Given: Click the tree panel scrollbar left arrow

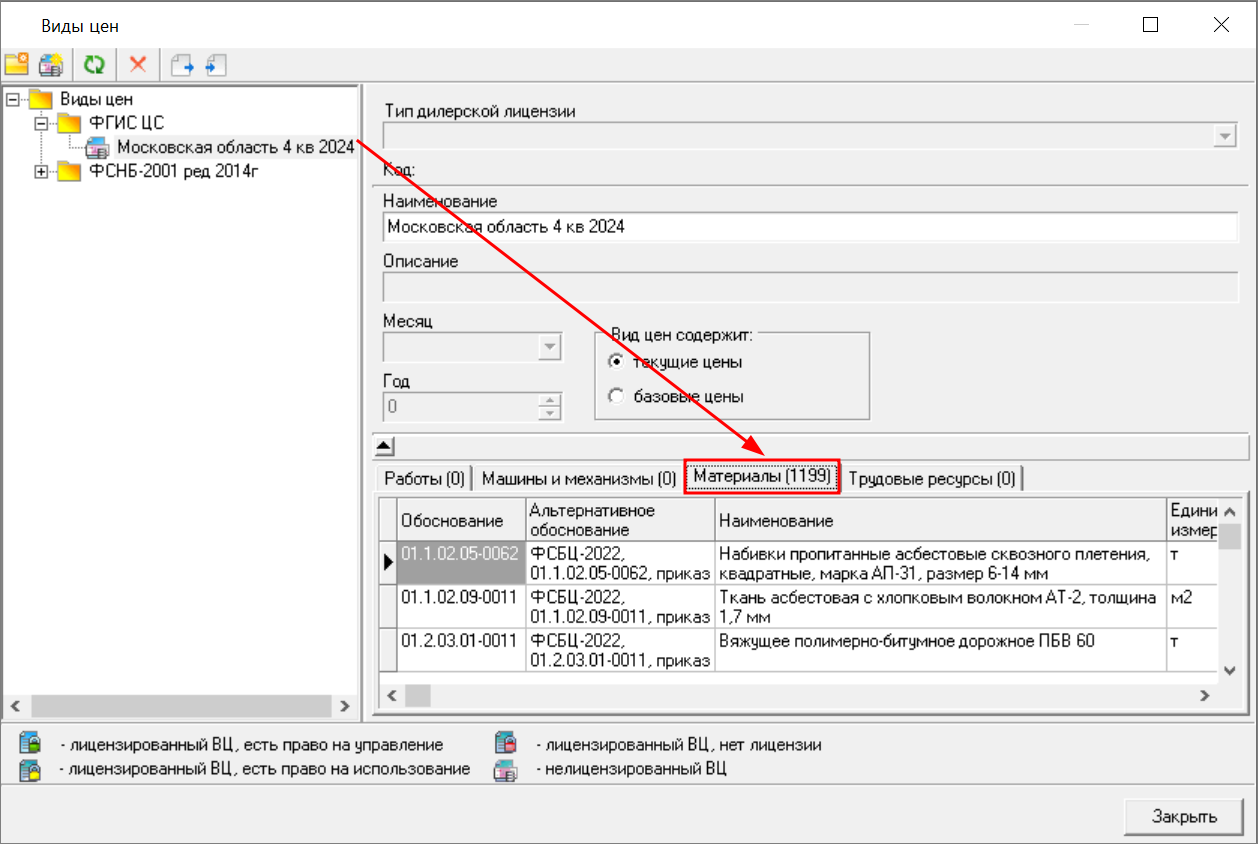Looking at the screenshot, I should coord(14,705).
